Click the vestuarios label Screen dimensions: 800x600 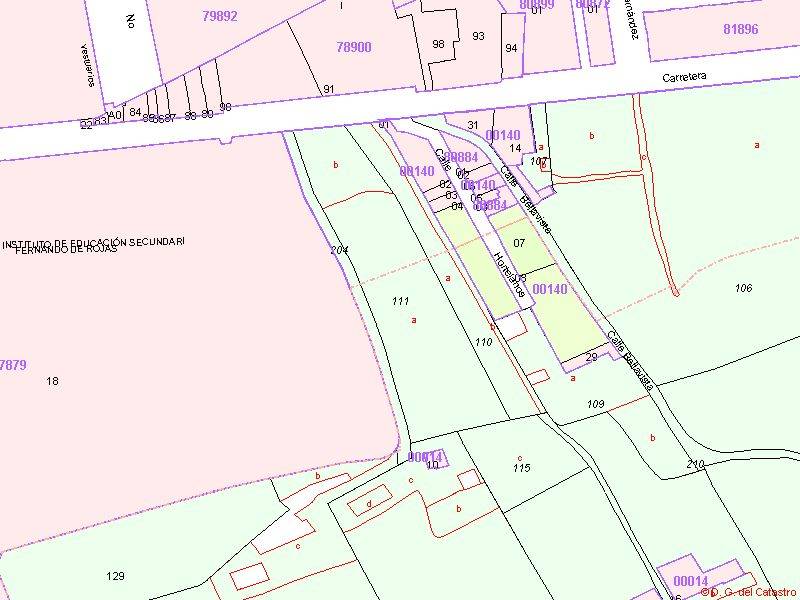[88, 65]
